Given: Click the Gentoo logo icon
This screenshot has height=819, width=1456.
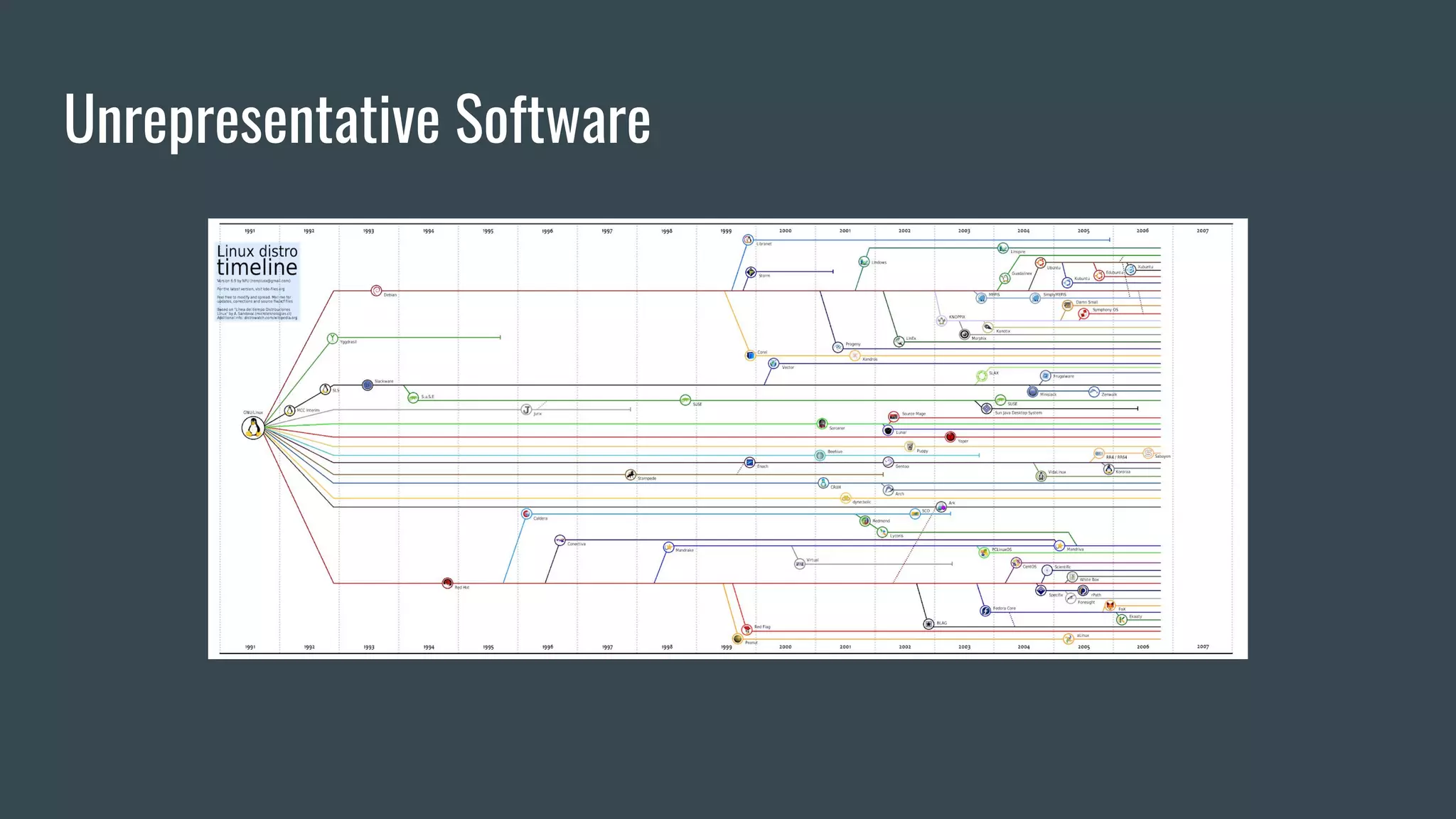Looking at the screenshot, I should [888, 462].
